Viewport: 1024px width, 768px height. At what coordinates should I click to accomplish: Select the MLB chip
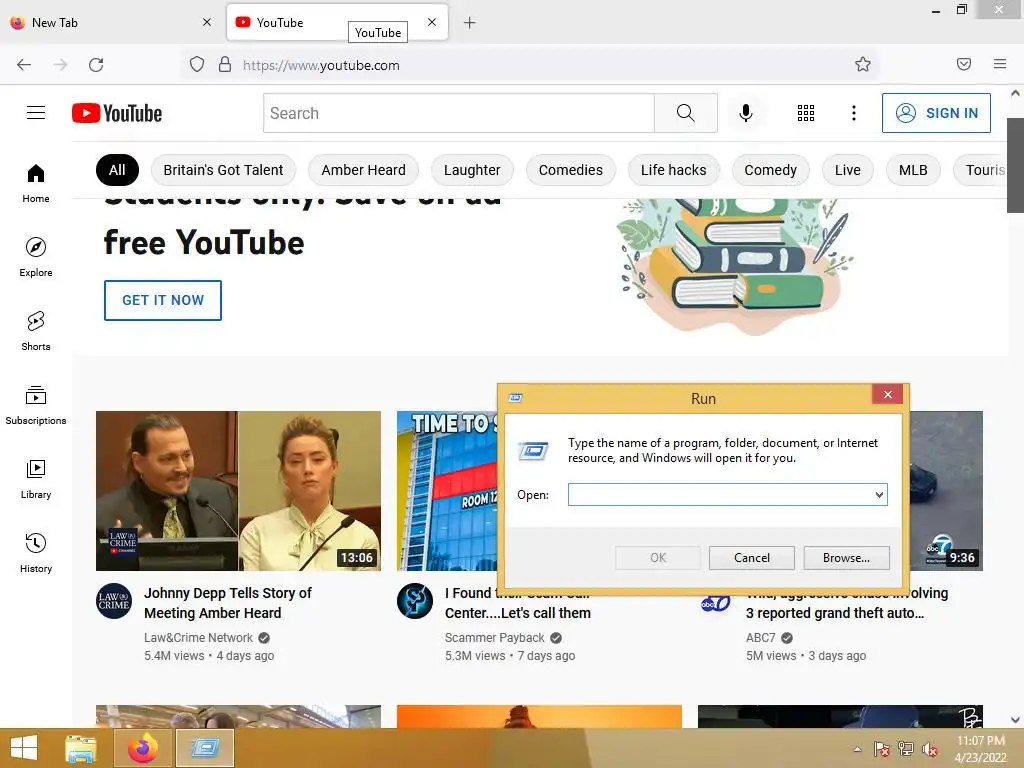coord(913,170)
